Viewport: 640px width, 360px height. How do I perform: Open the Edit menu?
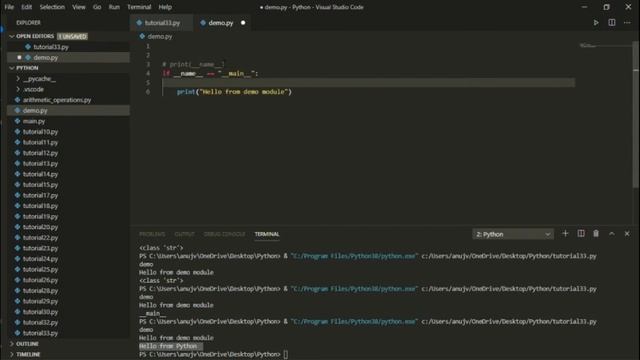coord(27,7)
